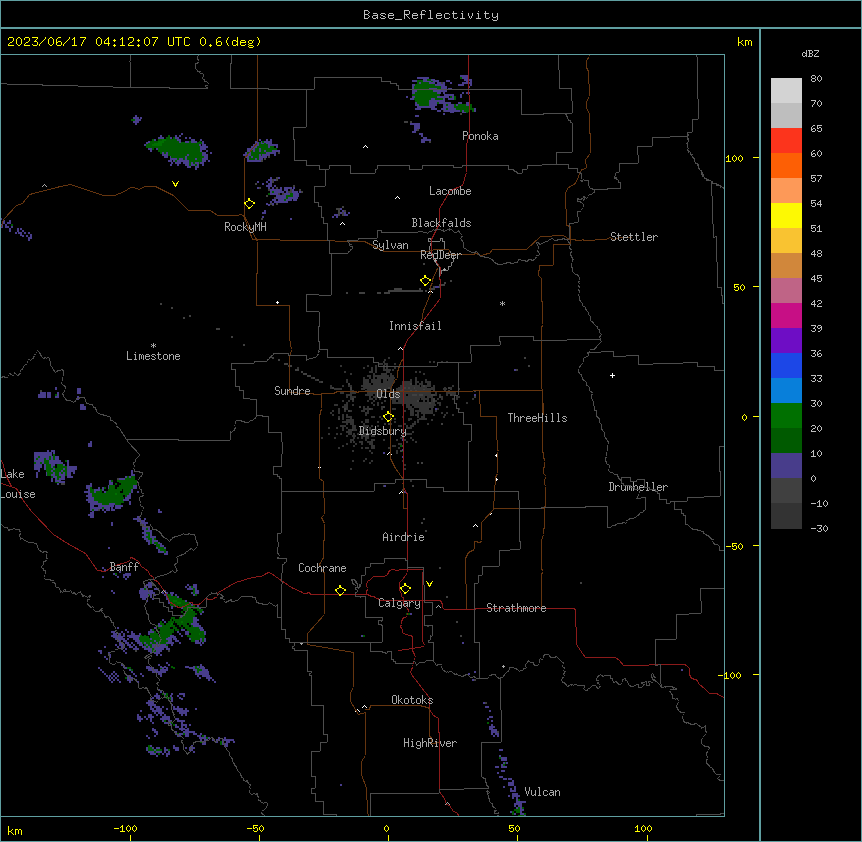Select the purple 39–36 dBZ legend swatch
This screenshot has width=862, height=842.
coord(786,340)
